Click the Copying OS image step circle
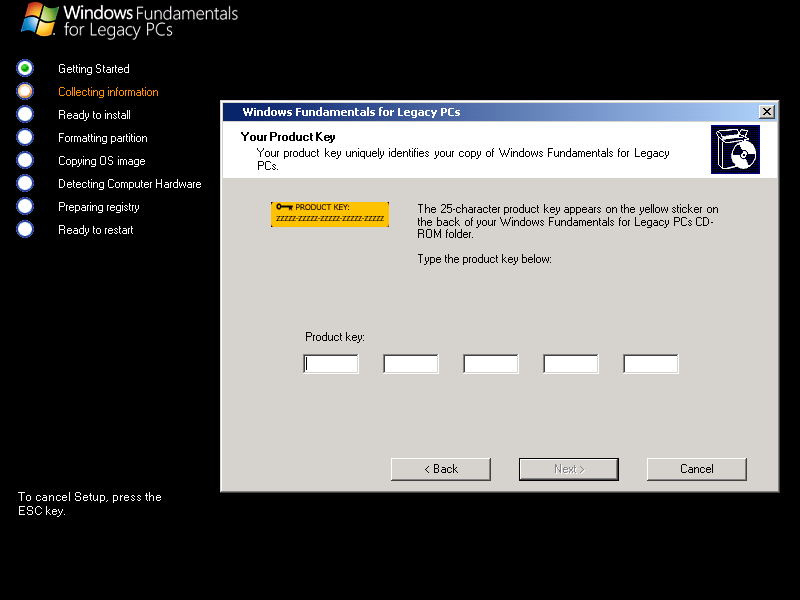The image size is (800, 600). pos(25,160)
